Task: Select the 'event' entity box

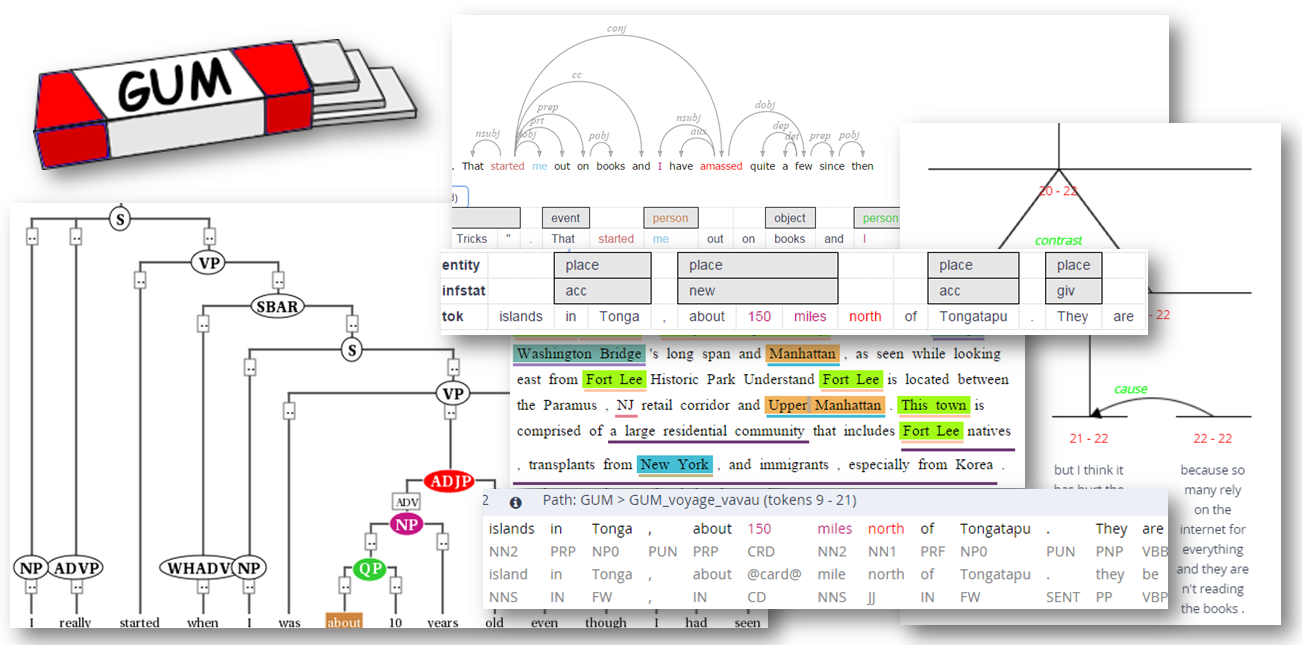Action: [x=567, y=218]
